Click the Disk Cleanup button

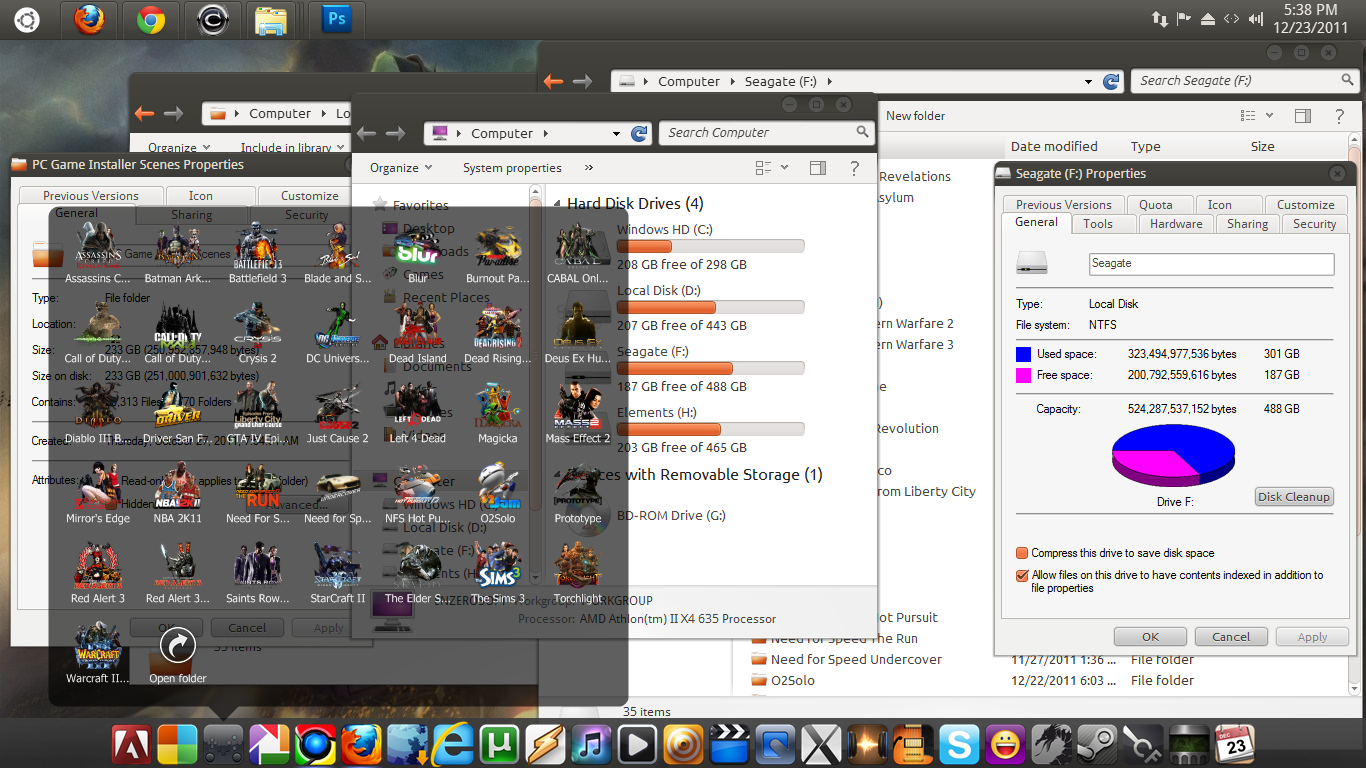tap(1294, 497)
